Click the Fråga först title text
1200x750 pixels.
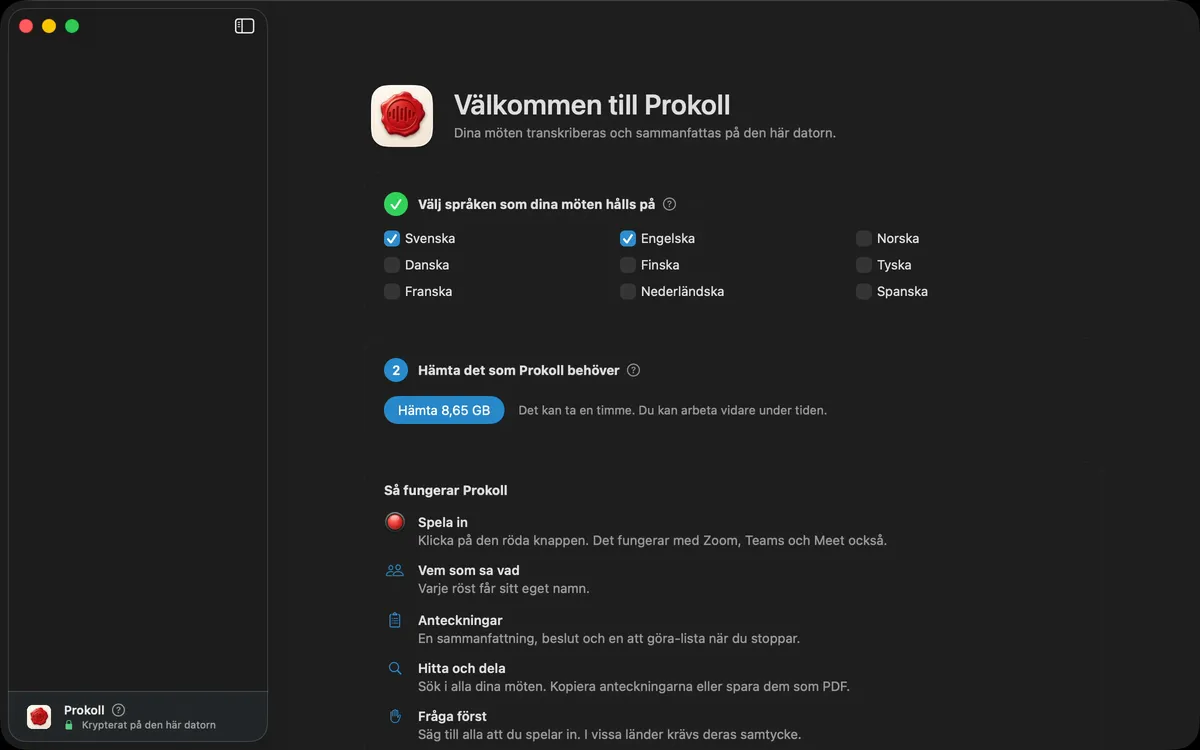452,716
